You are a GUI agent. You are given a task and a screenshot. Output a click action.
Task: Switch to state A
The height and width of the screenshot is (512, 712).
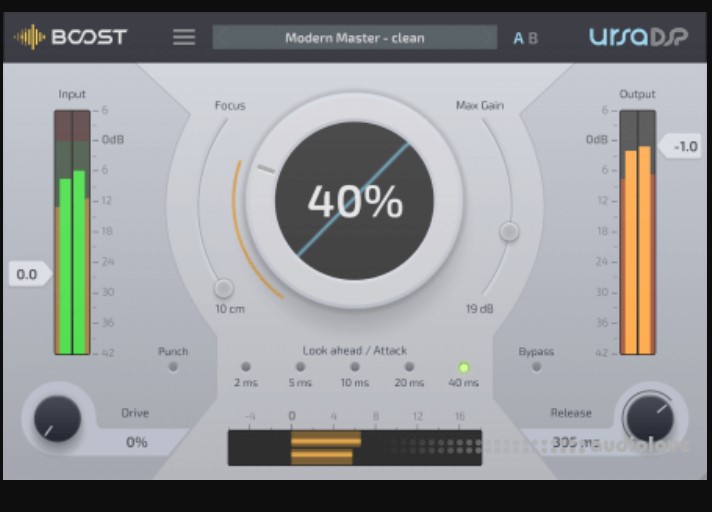[x=518, y=38]
